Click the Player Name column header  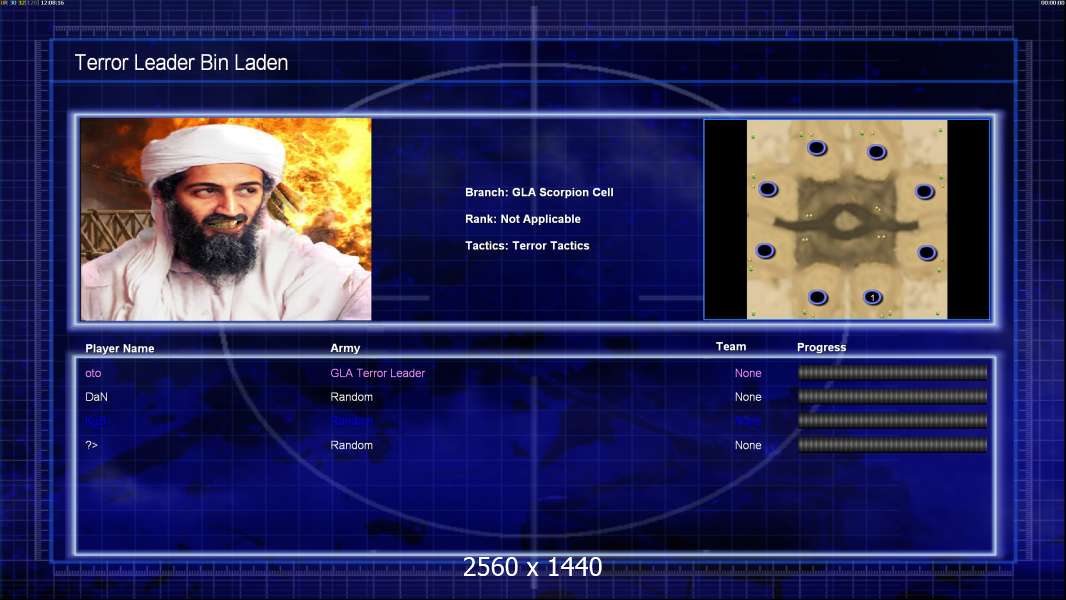pyautogui.click(x=120, y=349)
